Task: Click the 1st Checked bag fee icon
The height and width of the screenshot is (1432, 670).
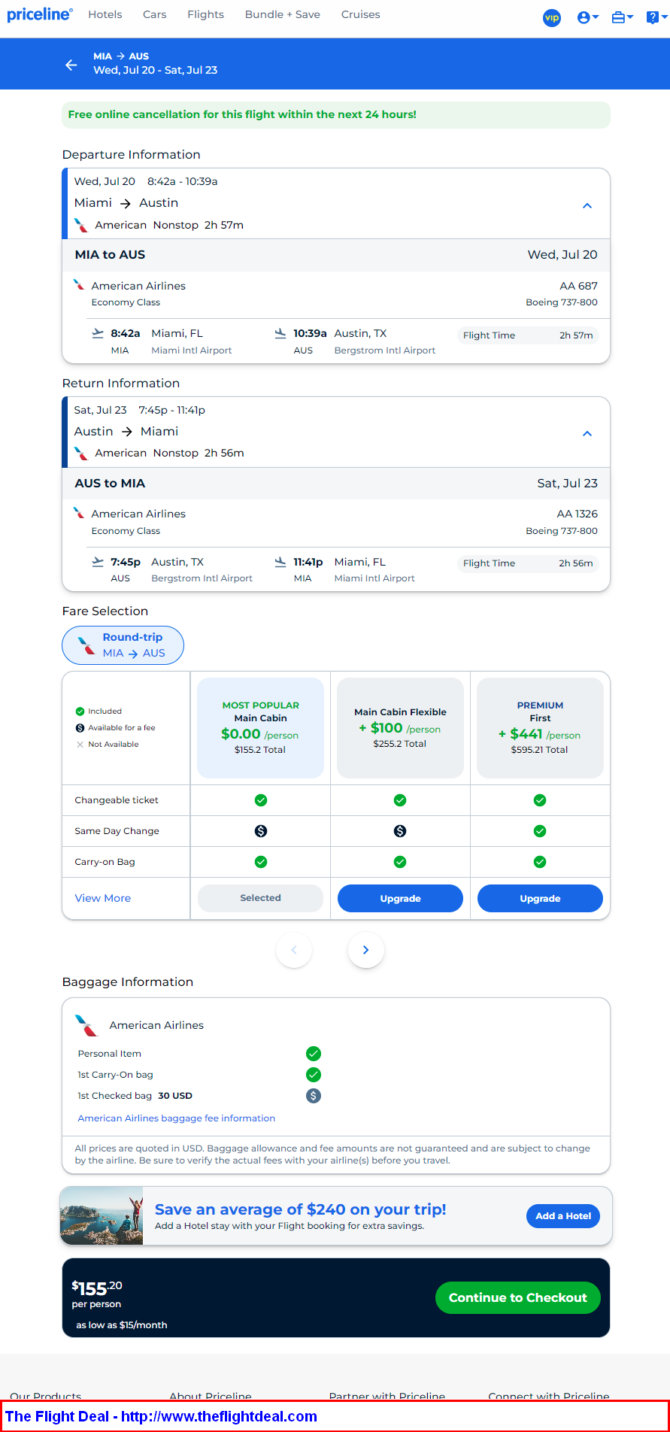Action: [313, 1096]
